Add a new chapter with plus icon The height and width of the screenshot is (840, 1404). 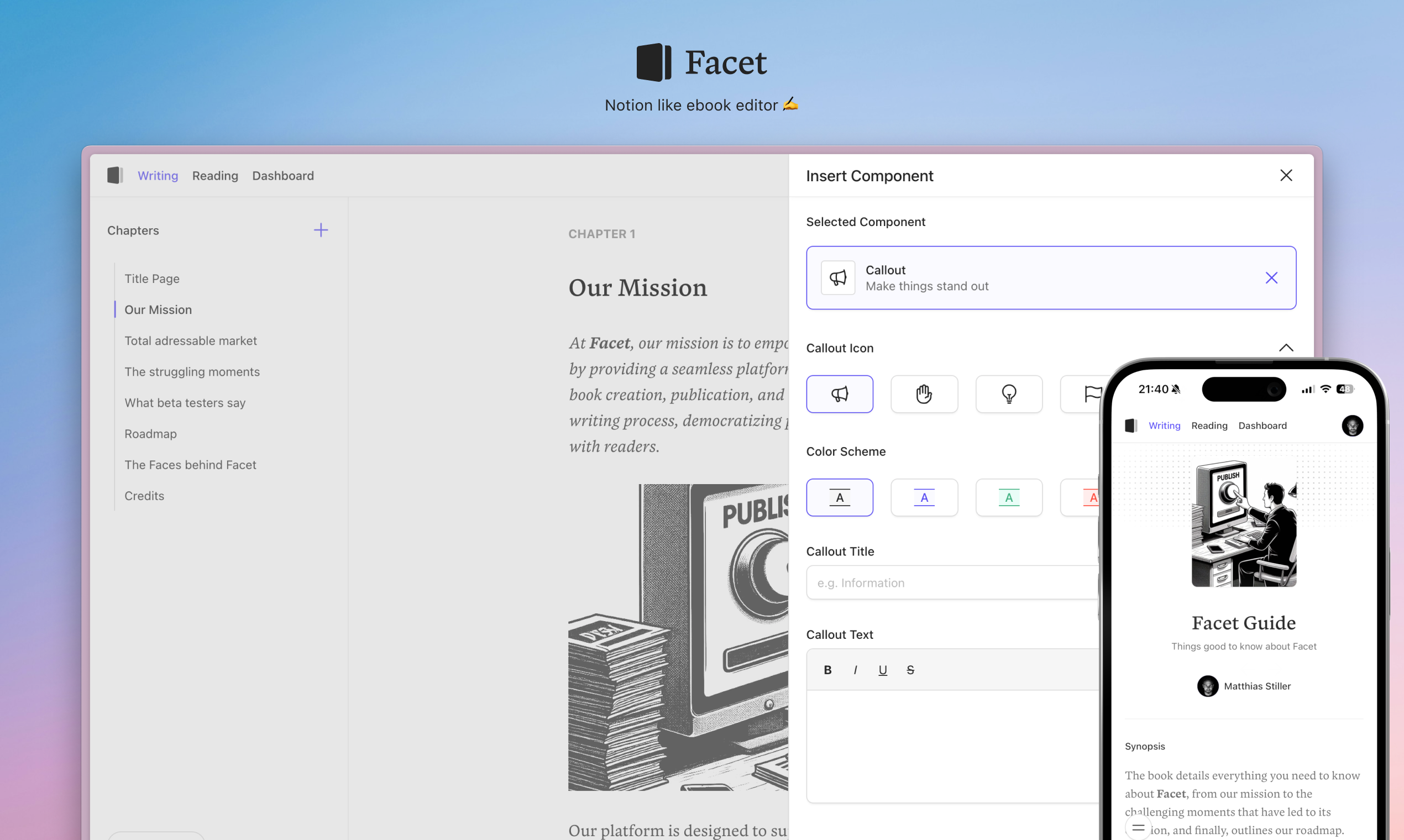click(x=321, y=230)
